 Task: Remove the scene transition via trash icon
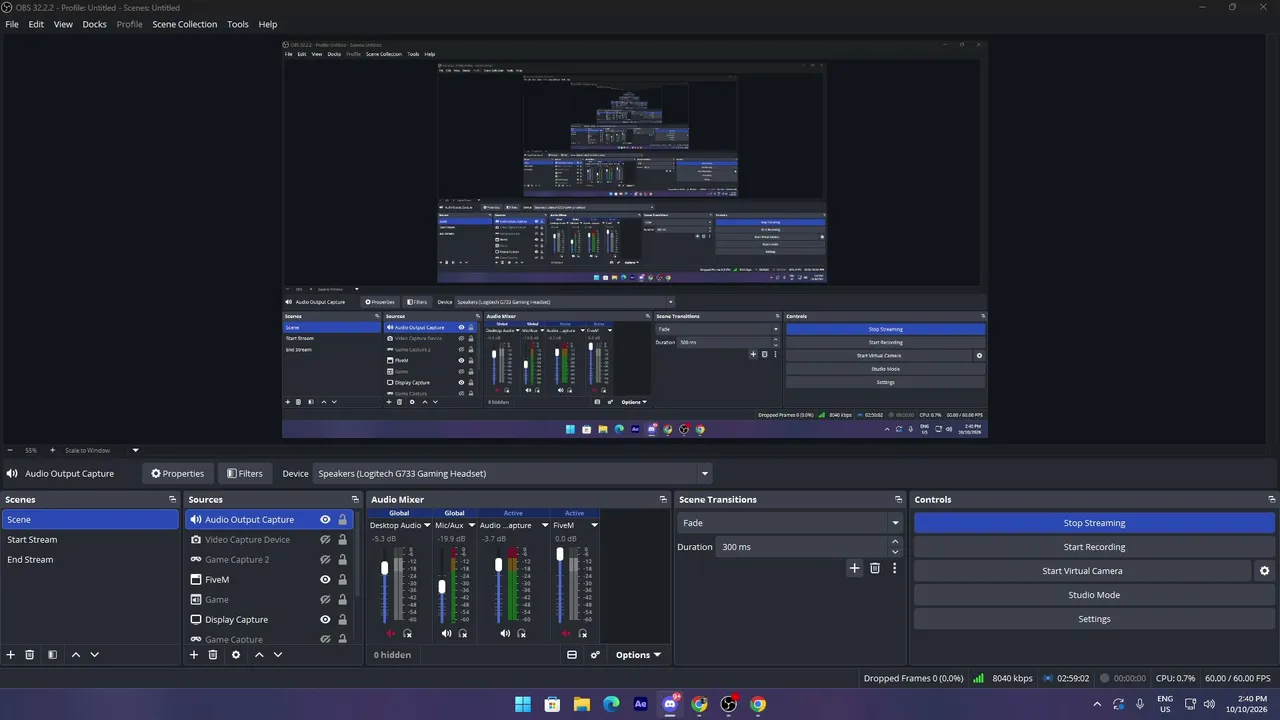[x=875, y=568]
